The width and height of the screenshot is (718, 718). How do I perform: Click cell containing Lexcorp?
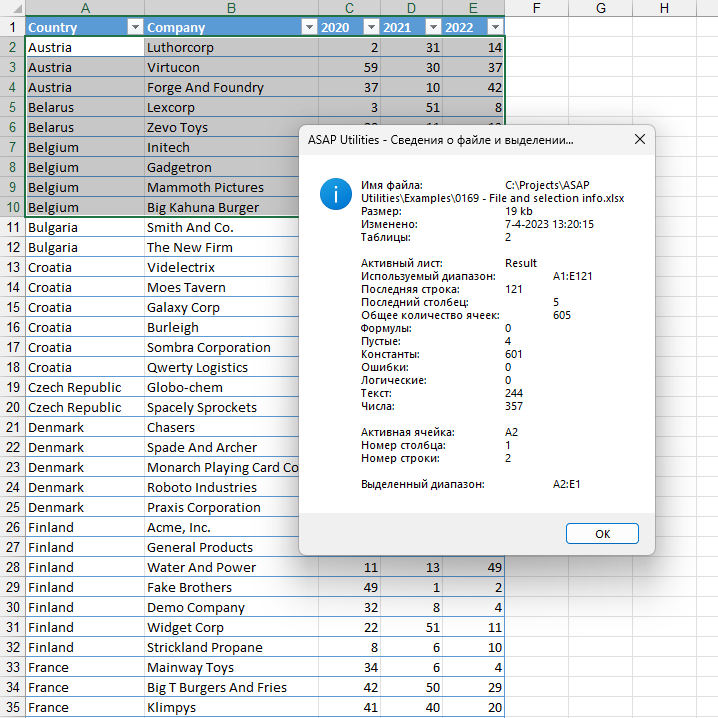[x=231, y=108]
